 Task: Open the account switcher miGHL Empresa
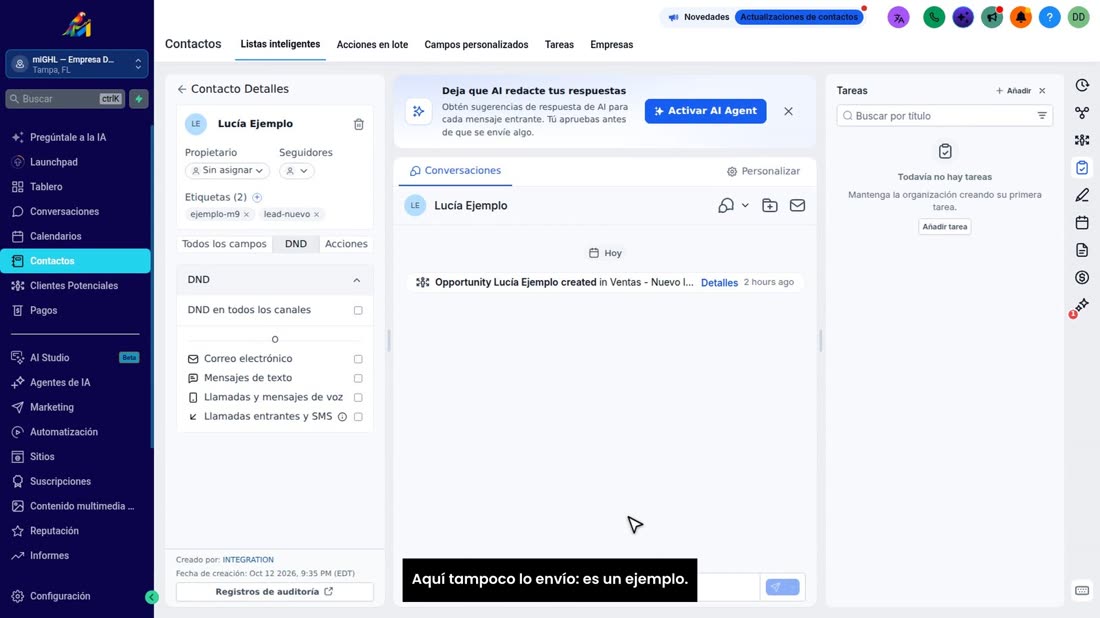(x=77, y=65)
